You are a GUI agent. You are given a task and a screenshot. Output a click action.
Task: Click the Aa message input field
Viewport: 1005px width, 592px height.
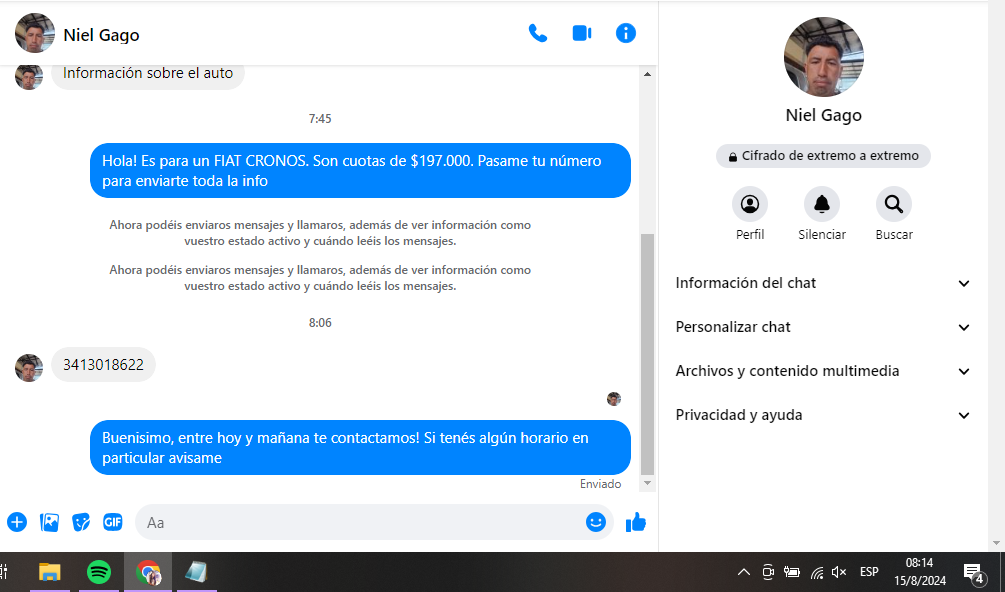360,522
